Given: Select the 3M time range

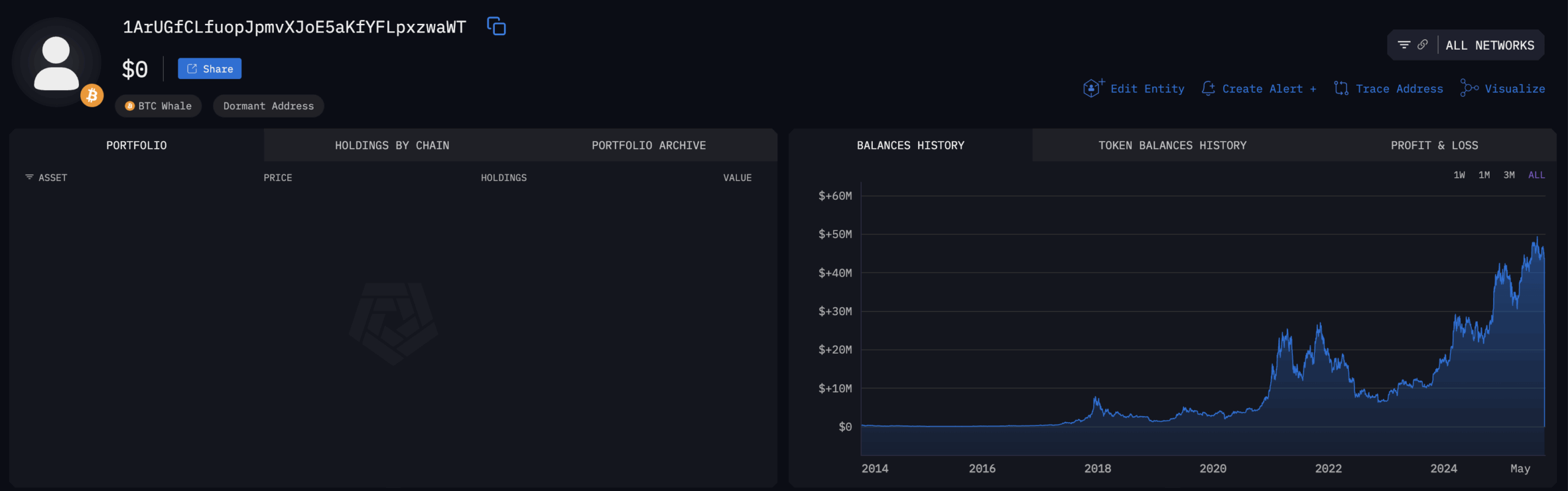Looking at the screenshot, I should 1509,175.
